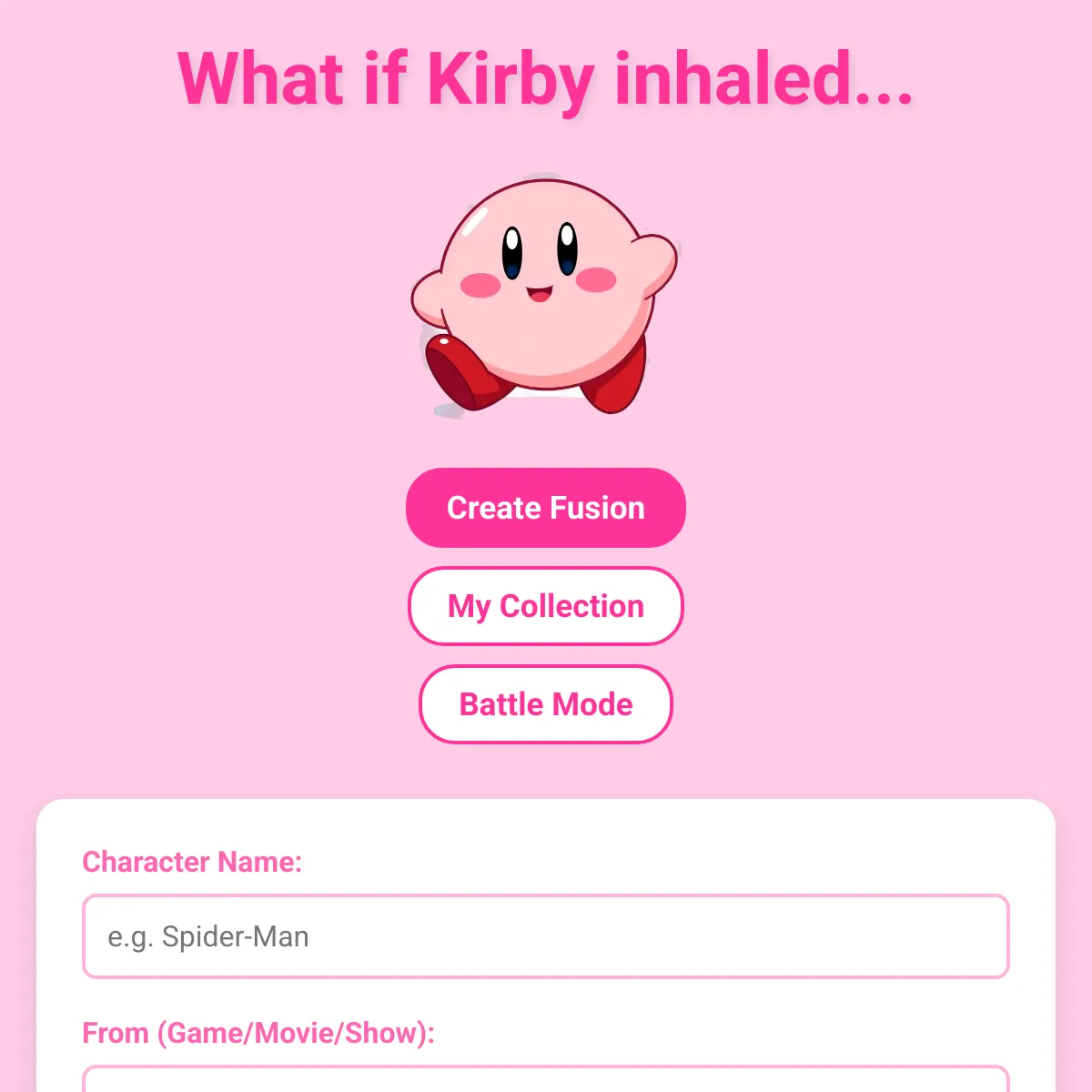1092x1092 pixels.
Task: Click Kirby's left eye
Action: [512, 252]
